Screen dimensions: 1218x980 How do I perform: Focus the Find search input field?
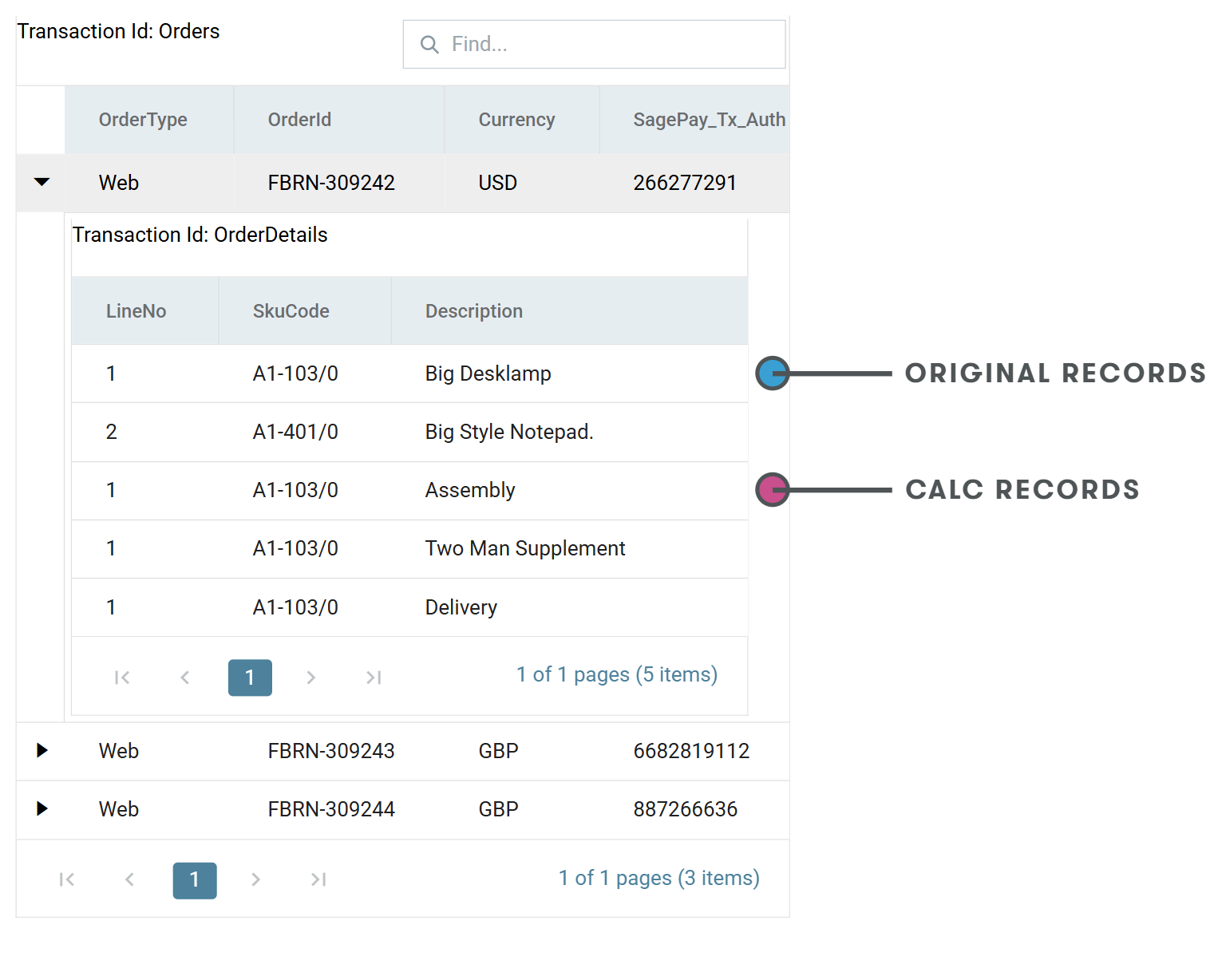(594, 45)
